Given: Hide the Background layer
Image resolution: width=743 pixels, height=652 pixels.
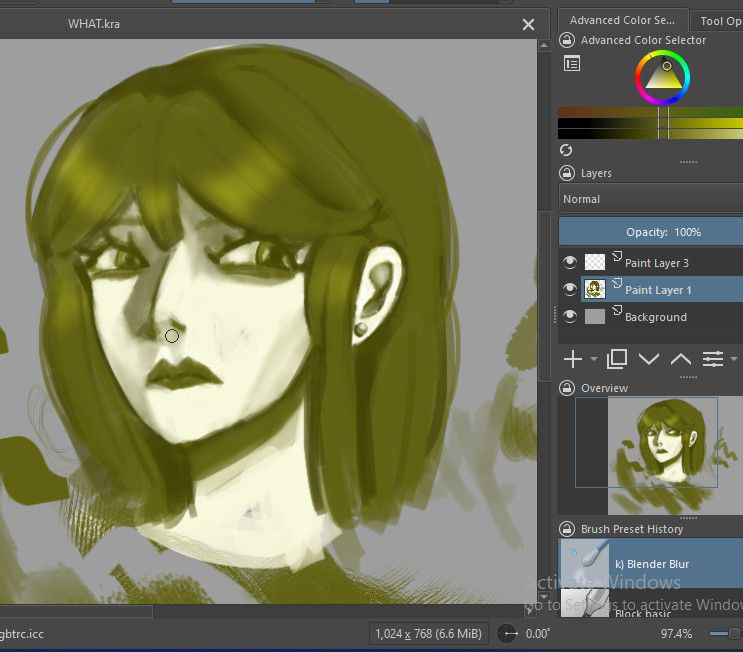Looking at the screenshot, I should click(x=570, y=317).
